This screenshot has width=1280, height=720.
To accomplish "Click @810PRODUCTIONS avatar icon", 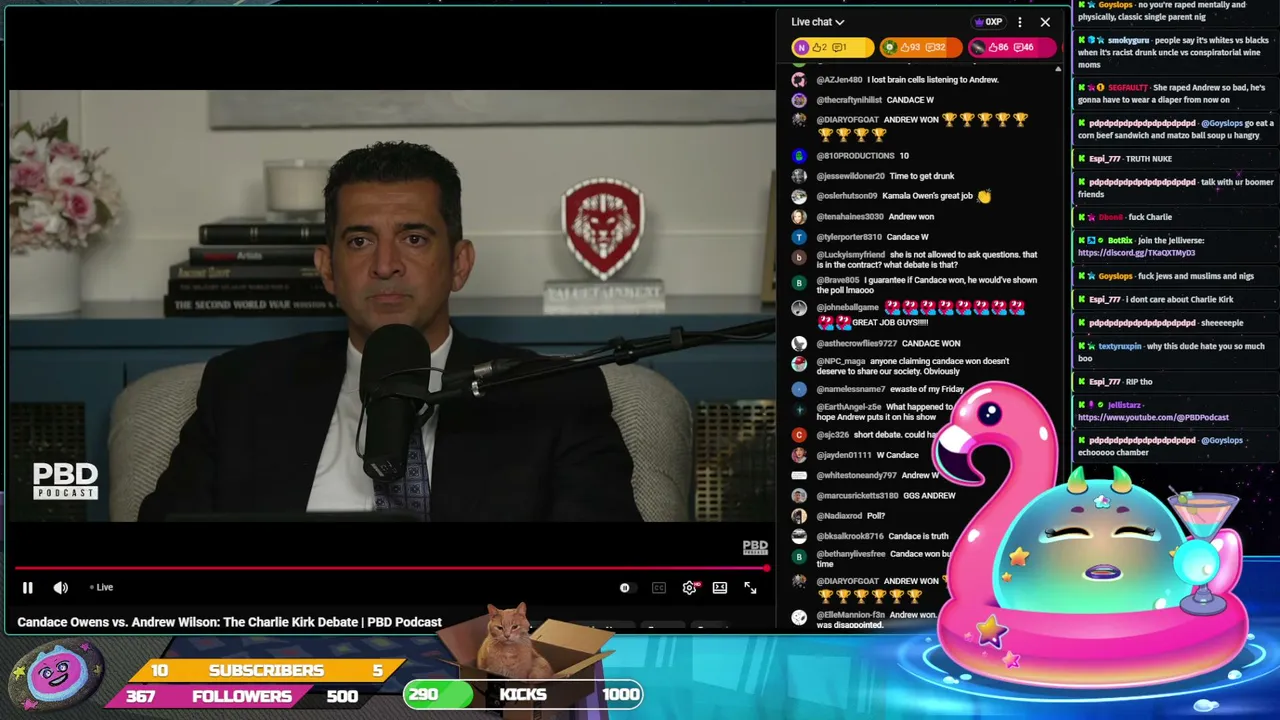I will 799,156.
